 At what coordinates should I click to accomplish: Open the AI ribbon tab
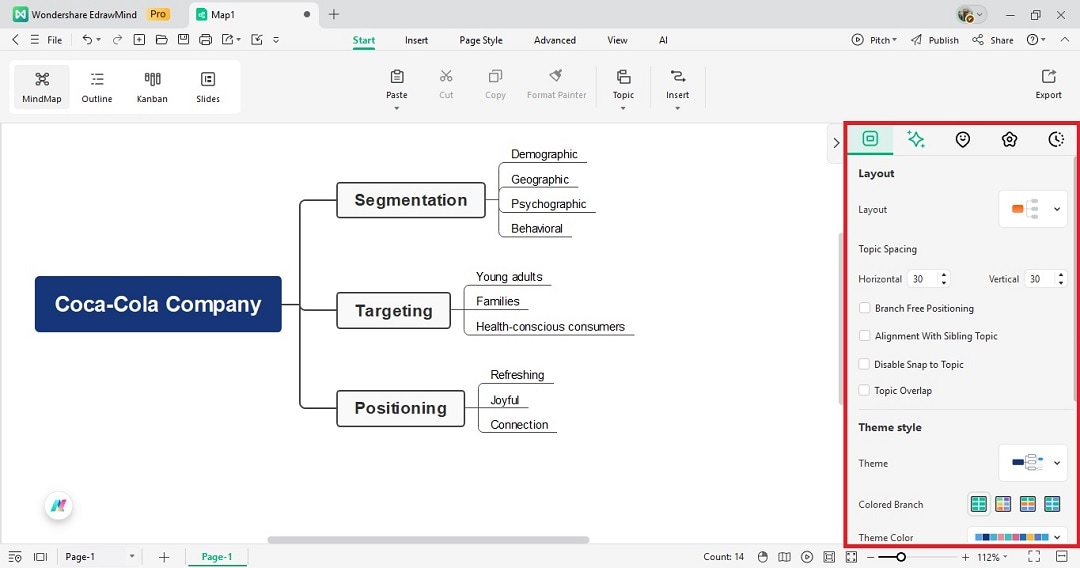tap(663, 40)
